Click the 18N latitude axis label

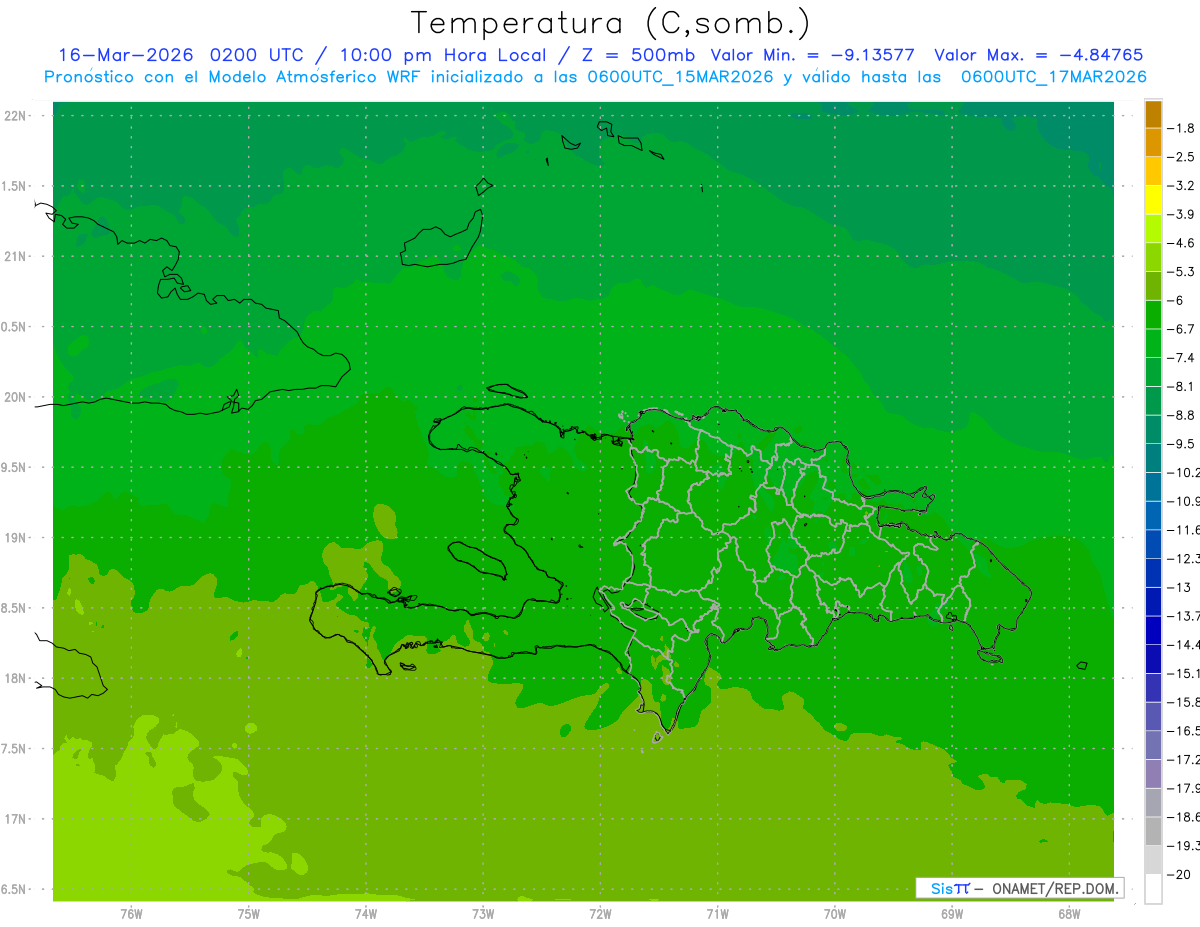pos(17,679)
